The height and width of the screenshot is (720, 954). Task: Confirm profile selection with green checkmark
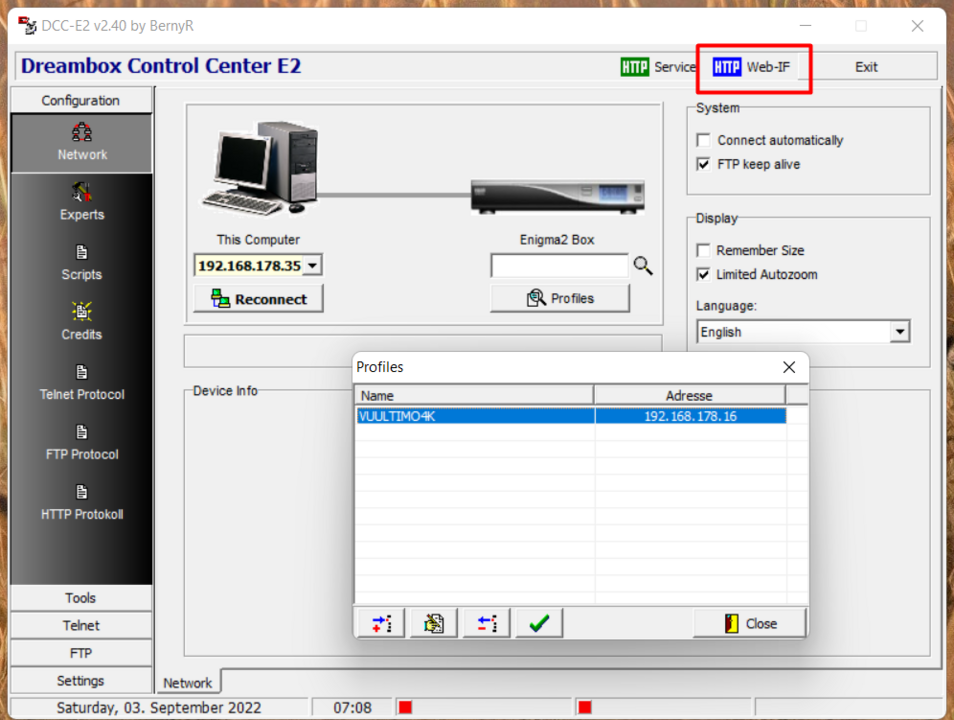tap(538, 622)
